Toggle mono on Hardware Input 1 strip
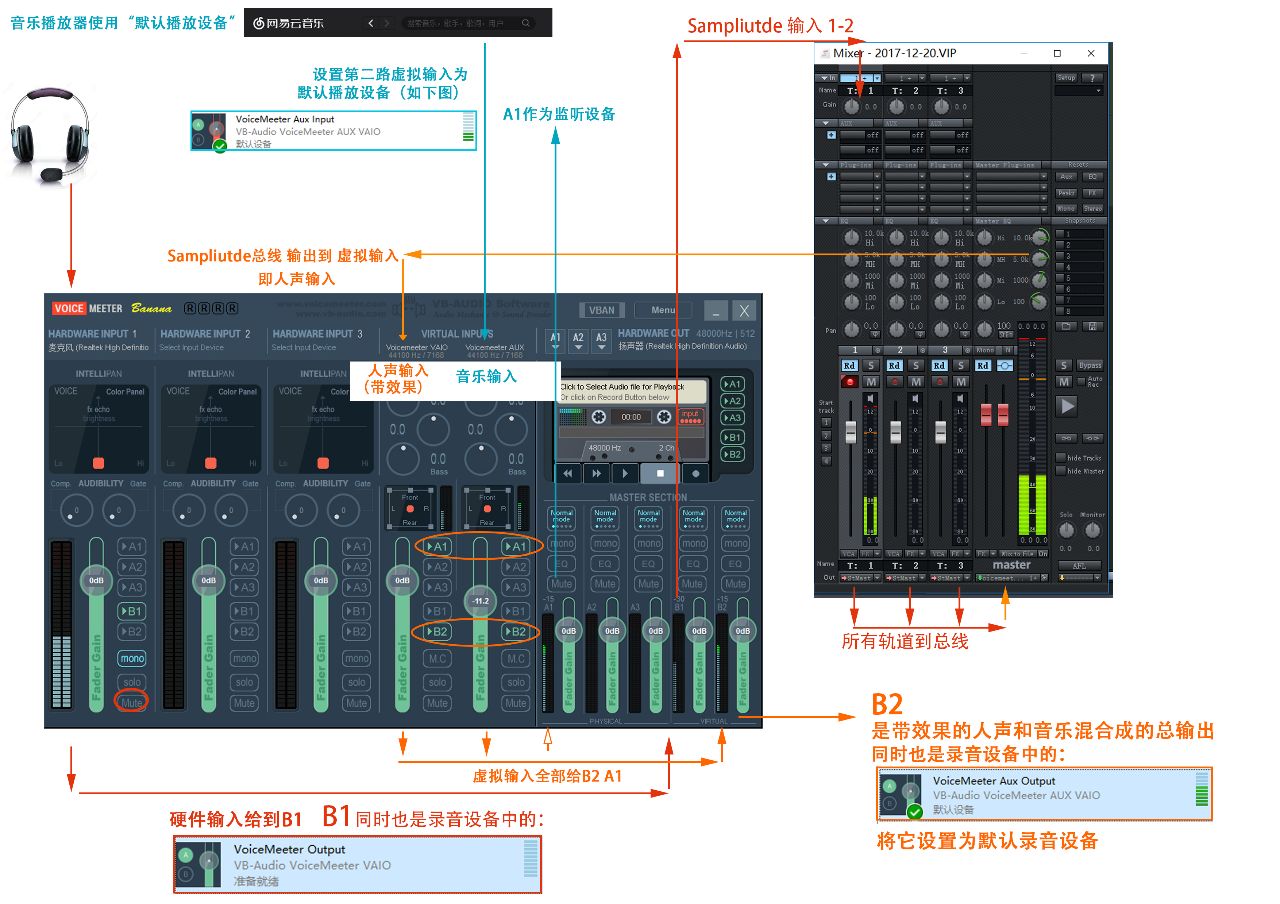1280x904 pixels. (x=131, y=658)
